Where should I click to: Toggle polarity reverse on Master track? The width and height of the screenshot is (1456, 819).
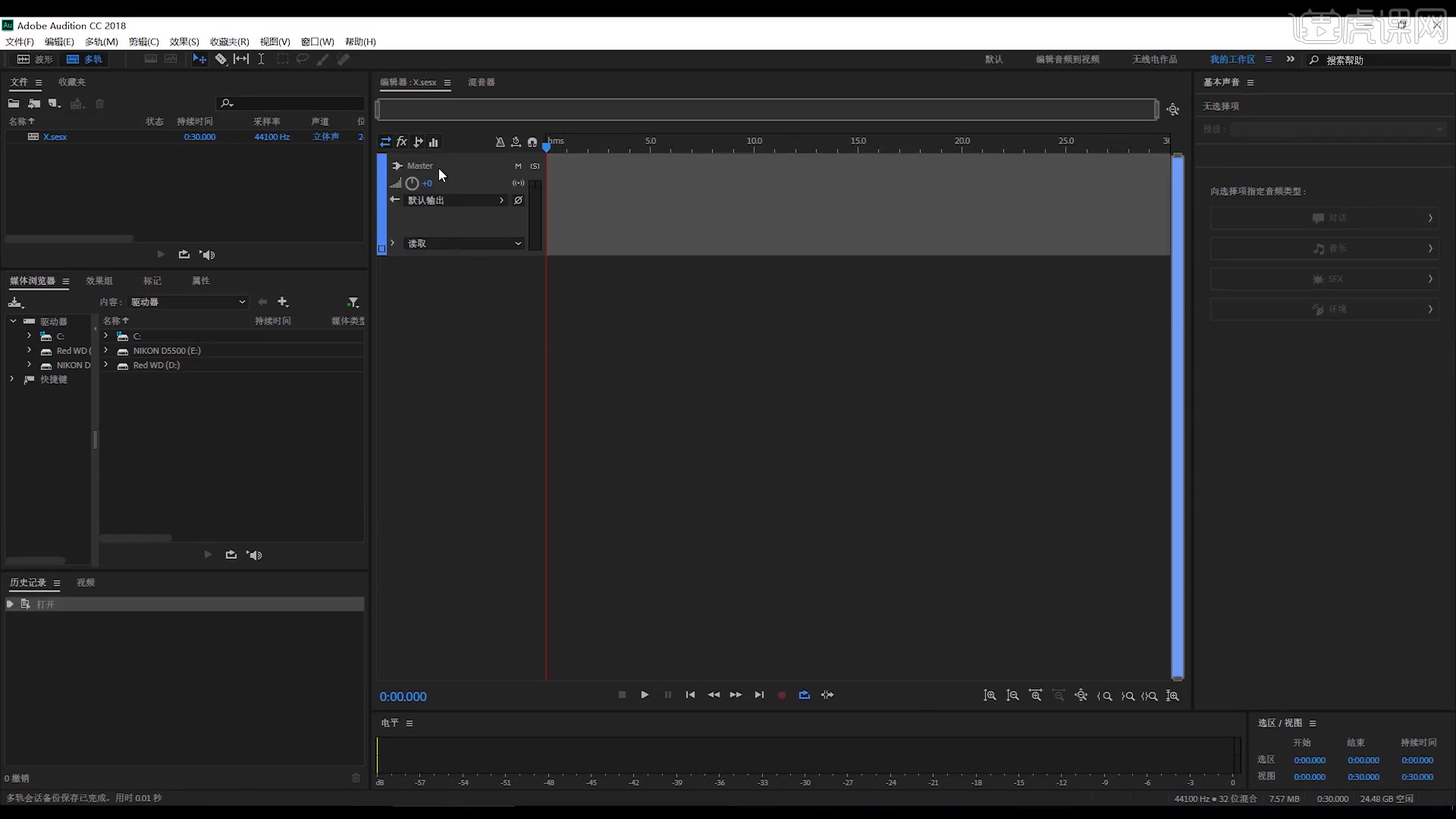click(519, 200)
